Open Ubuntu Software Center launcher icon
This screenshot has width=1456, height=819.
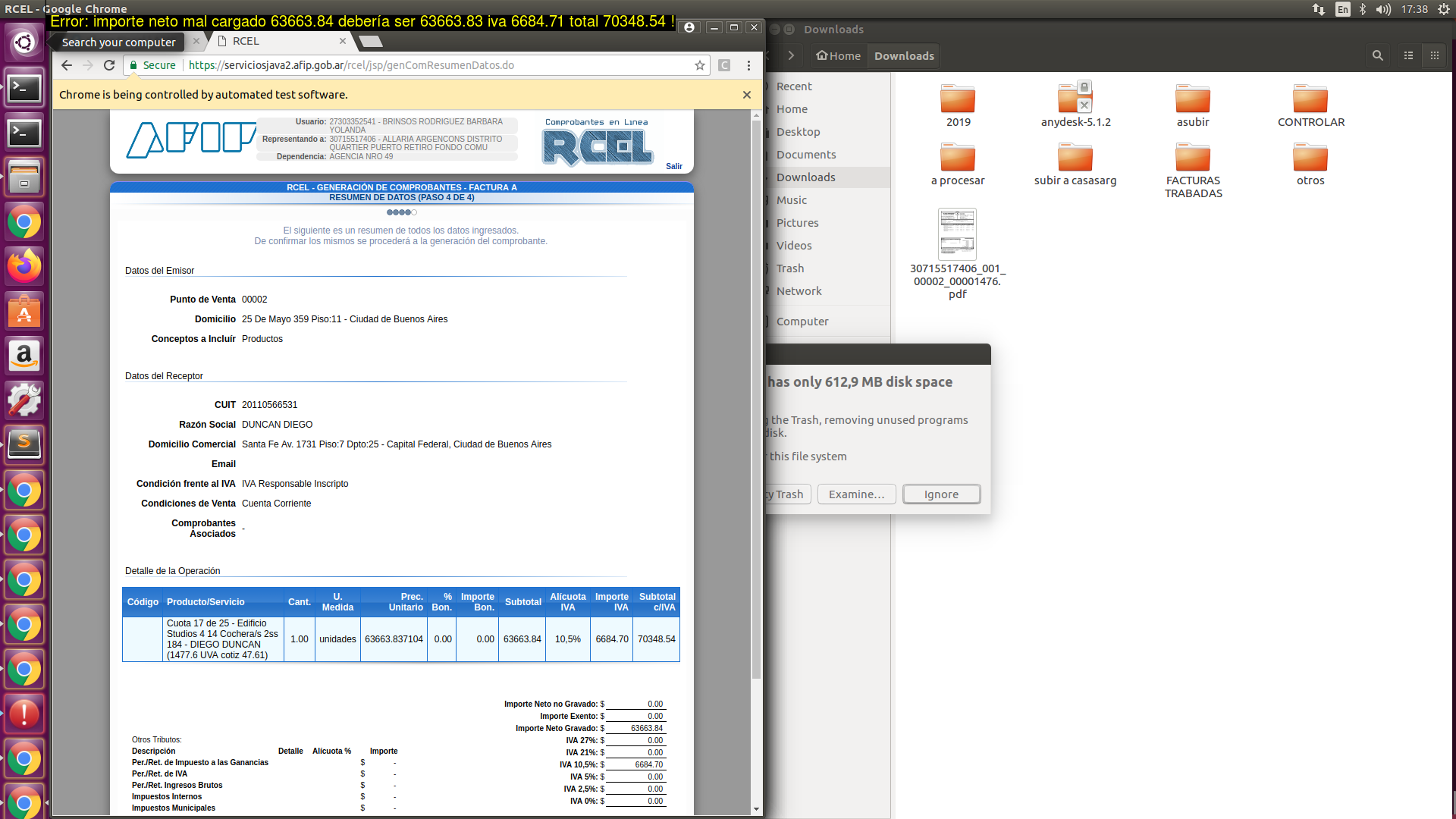24,311
